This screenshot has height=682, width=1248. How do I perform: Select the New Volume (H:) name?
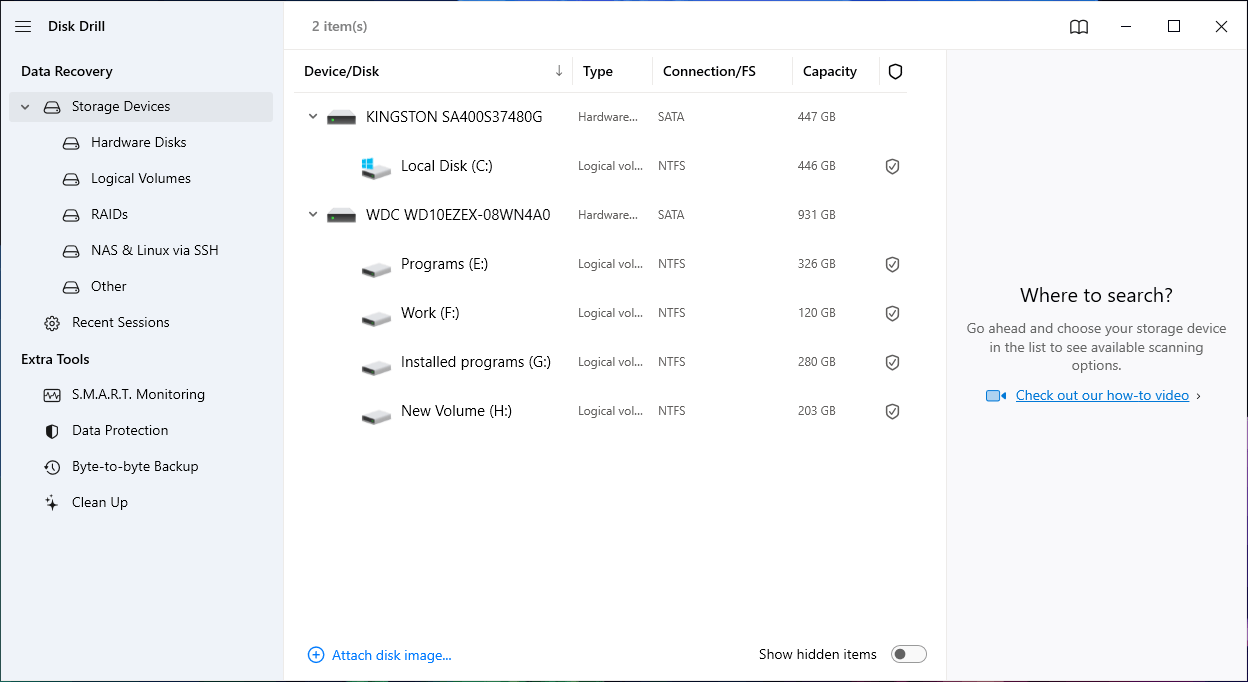[456, 410]
